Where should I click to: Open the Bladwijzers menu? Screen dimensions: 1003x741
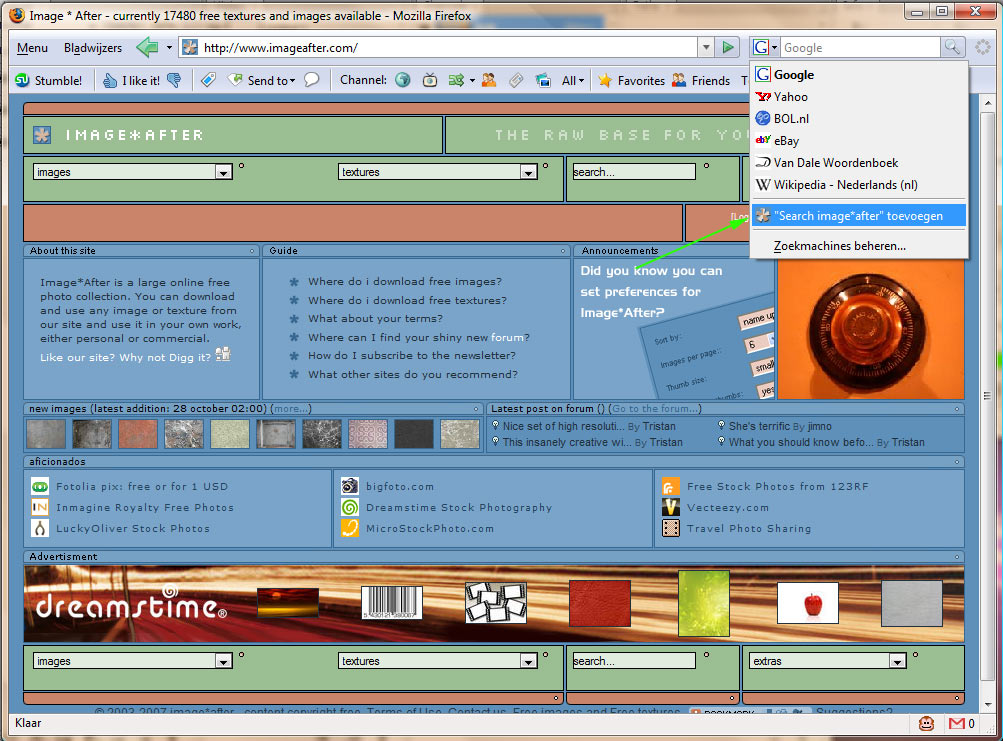pos(93,48)
